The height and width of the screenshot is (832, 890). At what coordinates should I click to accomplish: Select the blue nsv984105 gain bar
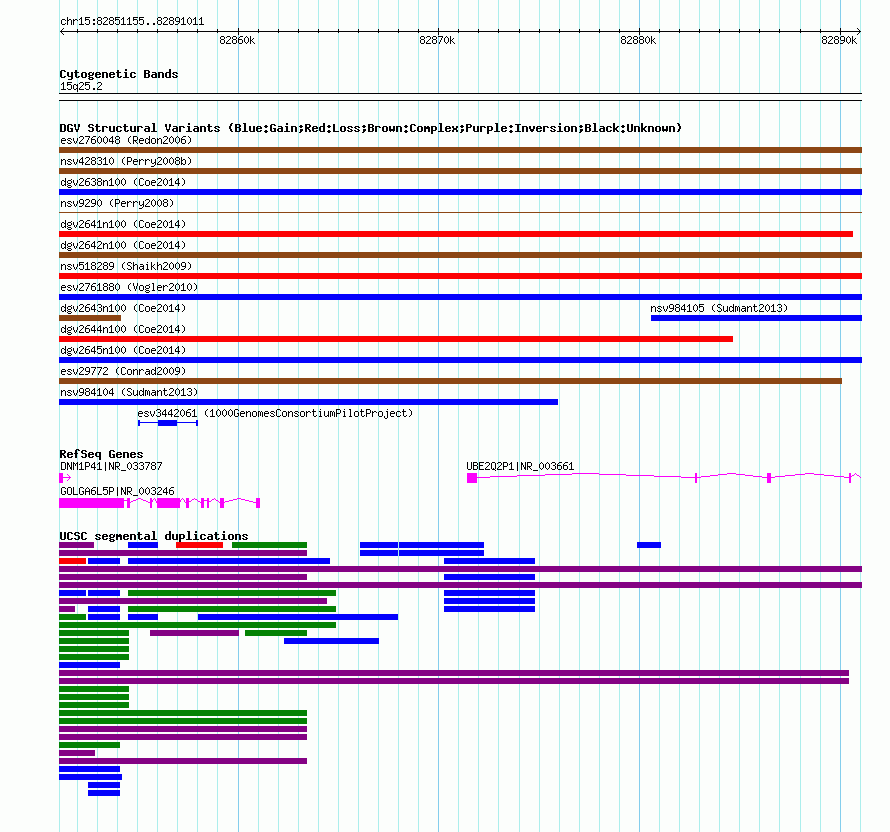pyautogui.click(x=756, y=318)
